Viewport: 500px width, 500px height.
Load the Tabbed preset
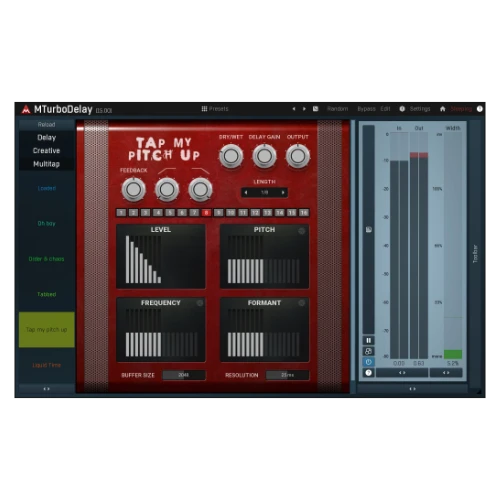tap(46, 294)
